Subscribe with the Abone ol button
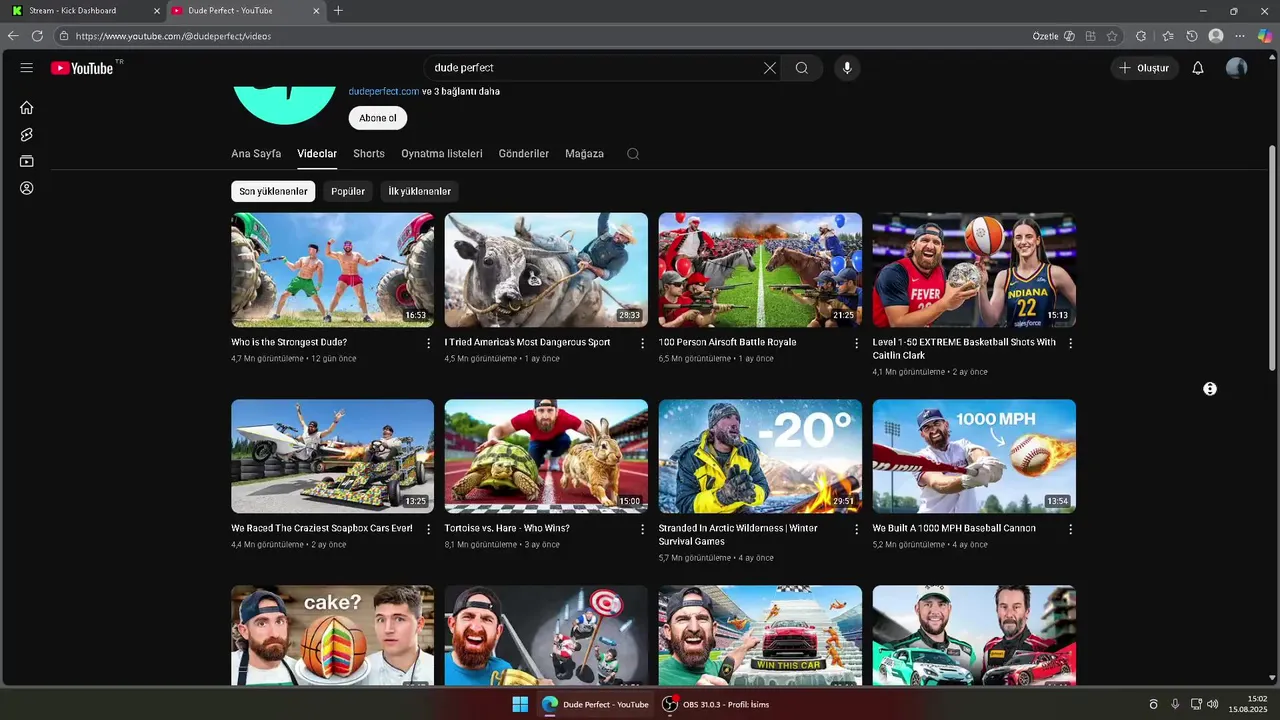The width and height of the screenshot is (1280, 720). point(378,118)
